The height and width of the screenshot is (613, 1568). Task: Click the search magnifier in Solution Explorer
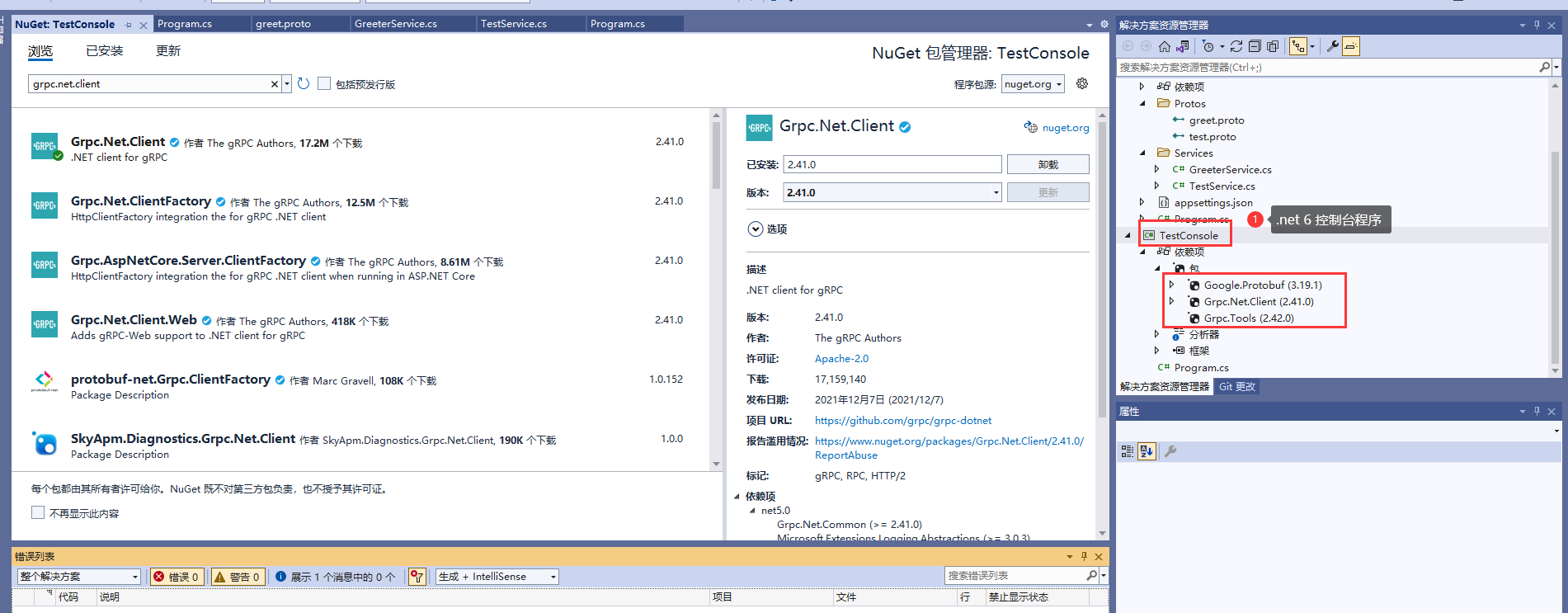pyautogui.click(x=1544, y=67)
